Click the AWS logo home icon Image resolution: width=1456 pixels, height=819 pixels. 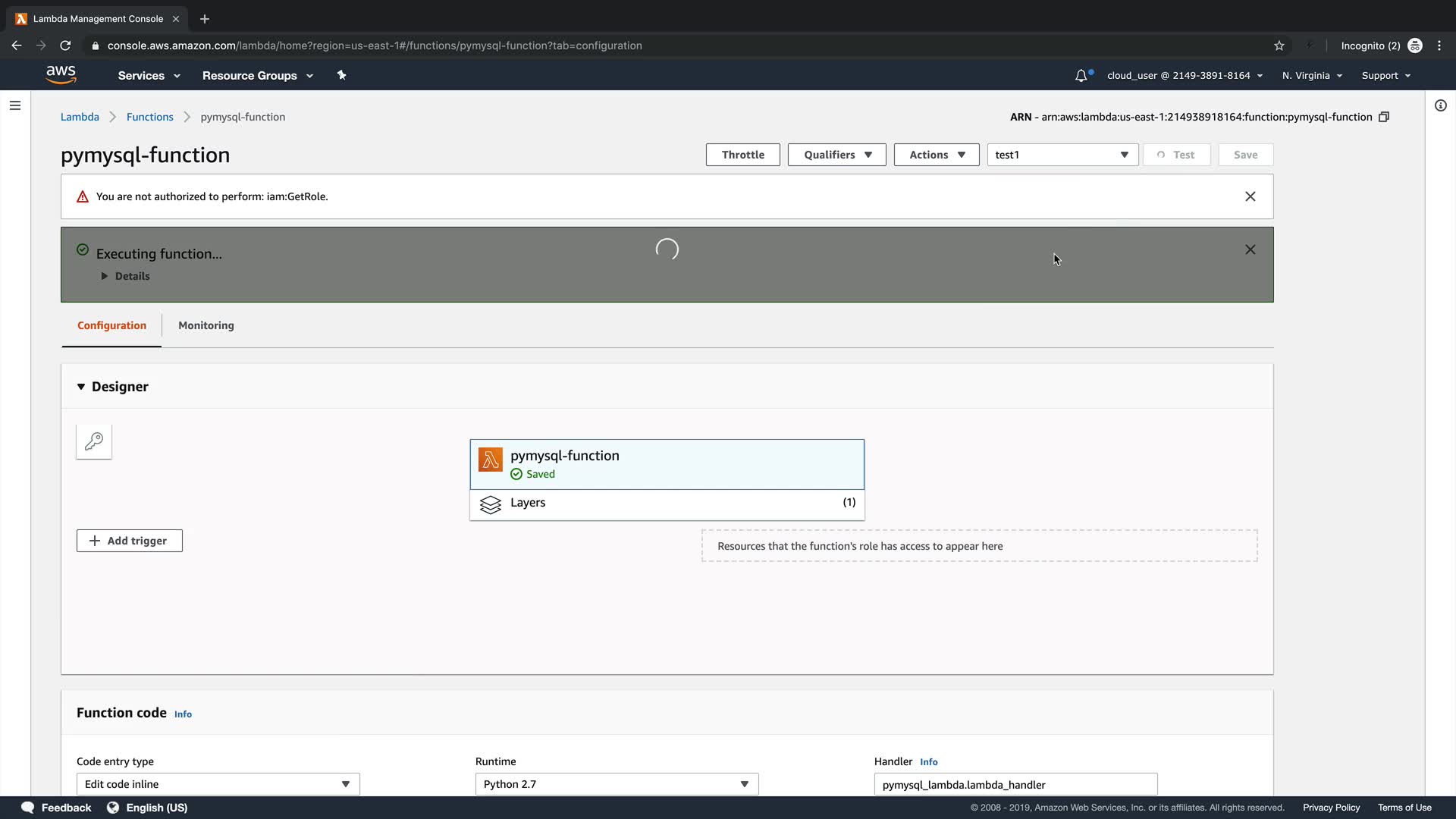[x=61, y=74]
